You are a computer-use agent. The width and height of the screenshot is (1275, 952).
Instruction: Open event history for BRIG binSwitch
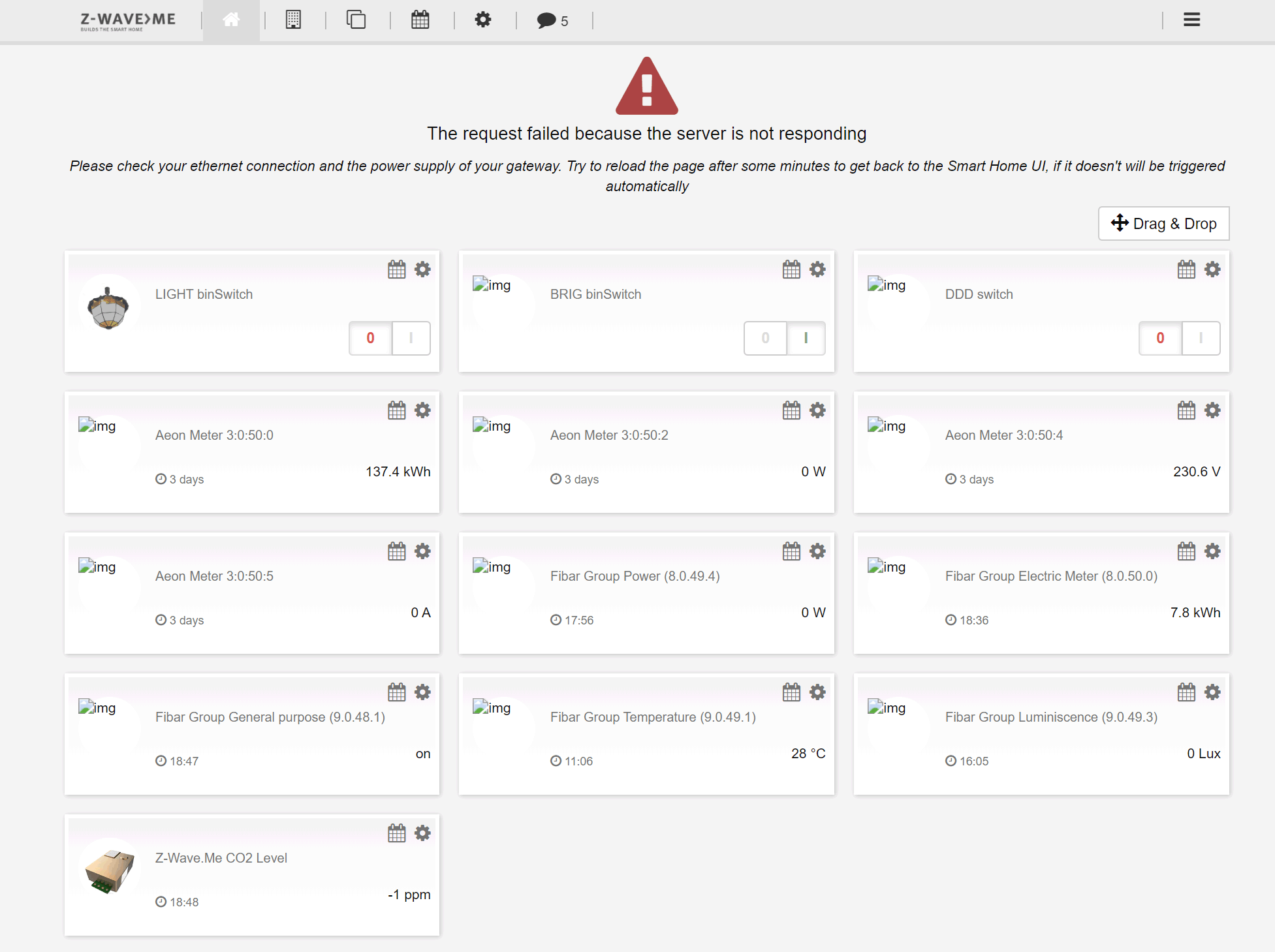(x=791, y=269)
